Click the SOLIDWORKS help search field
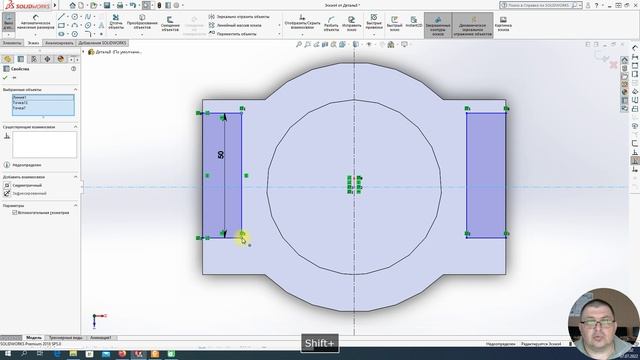This screenshot has height=360, width=640. (x=540, y=5)
